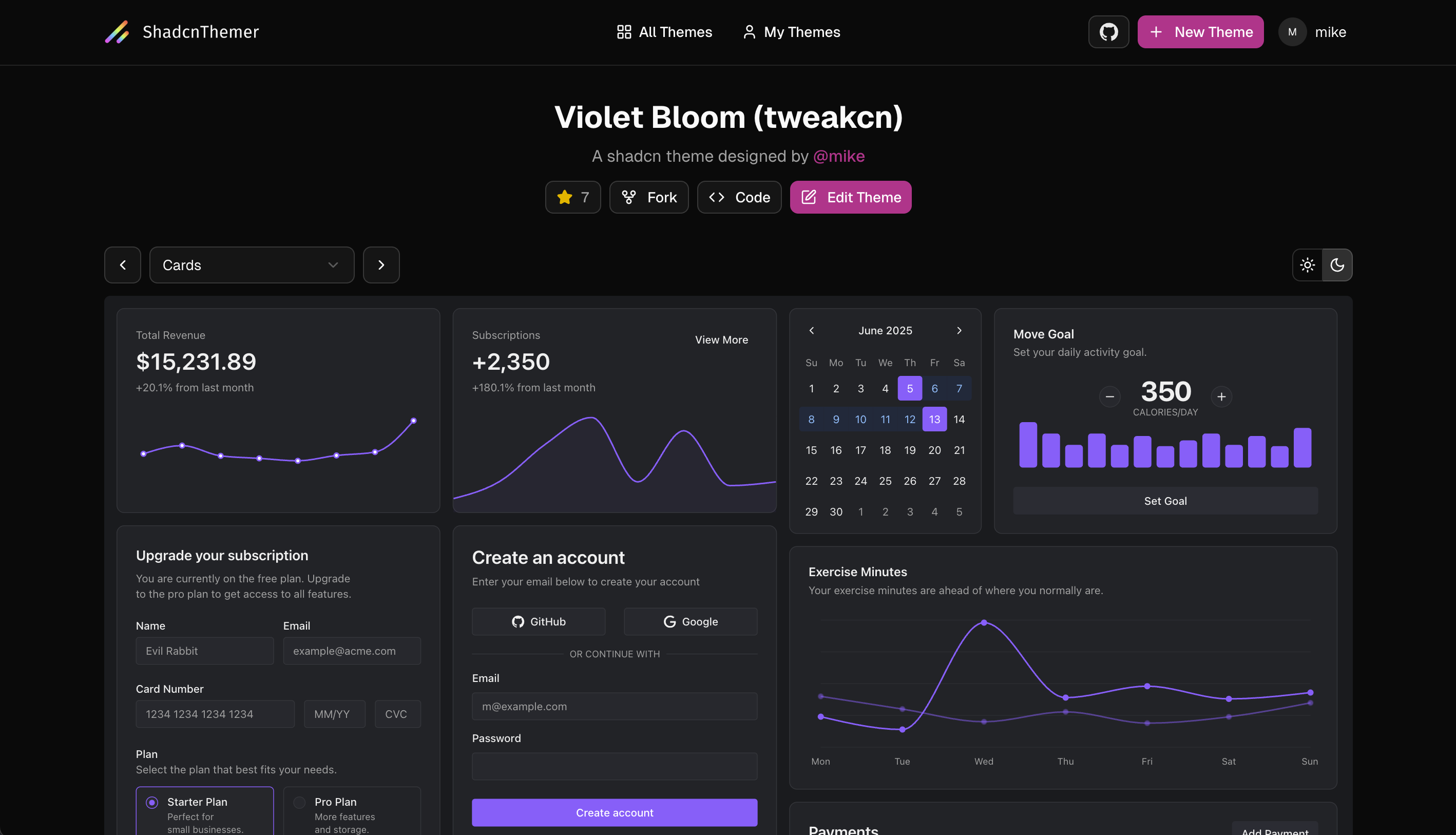Open the @mike designer profile link
Screen dimensions: 1456x835
pos(838,156)
